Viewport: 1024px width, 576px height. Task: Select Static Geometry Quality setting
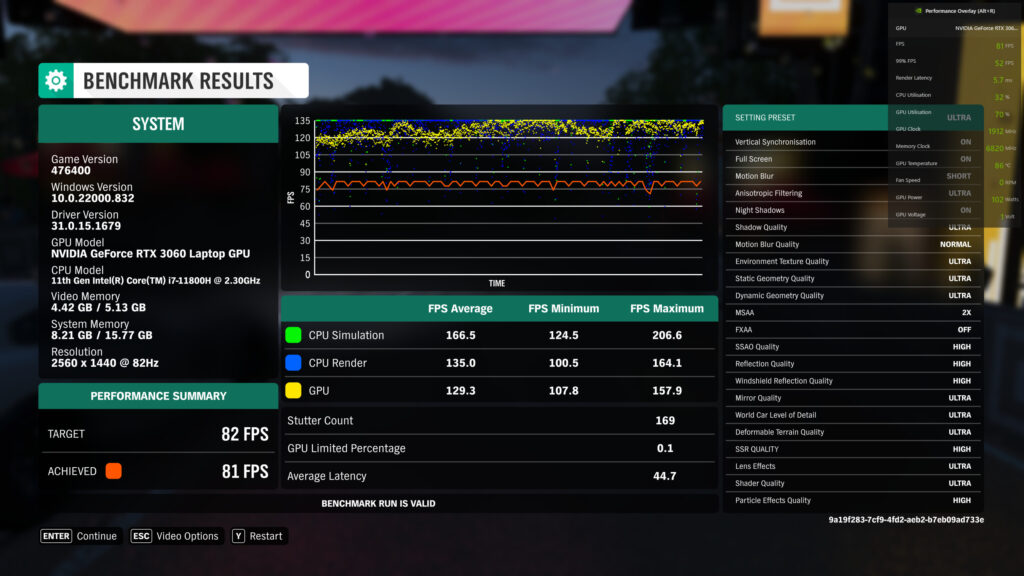(853, 278)
